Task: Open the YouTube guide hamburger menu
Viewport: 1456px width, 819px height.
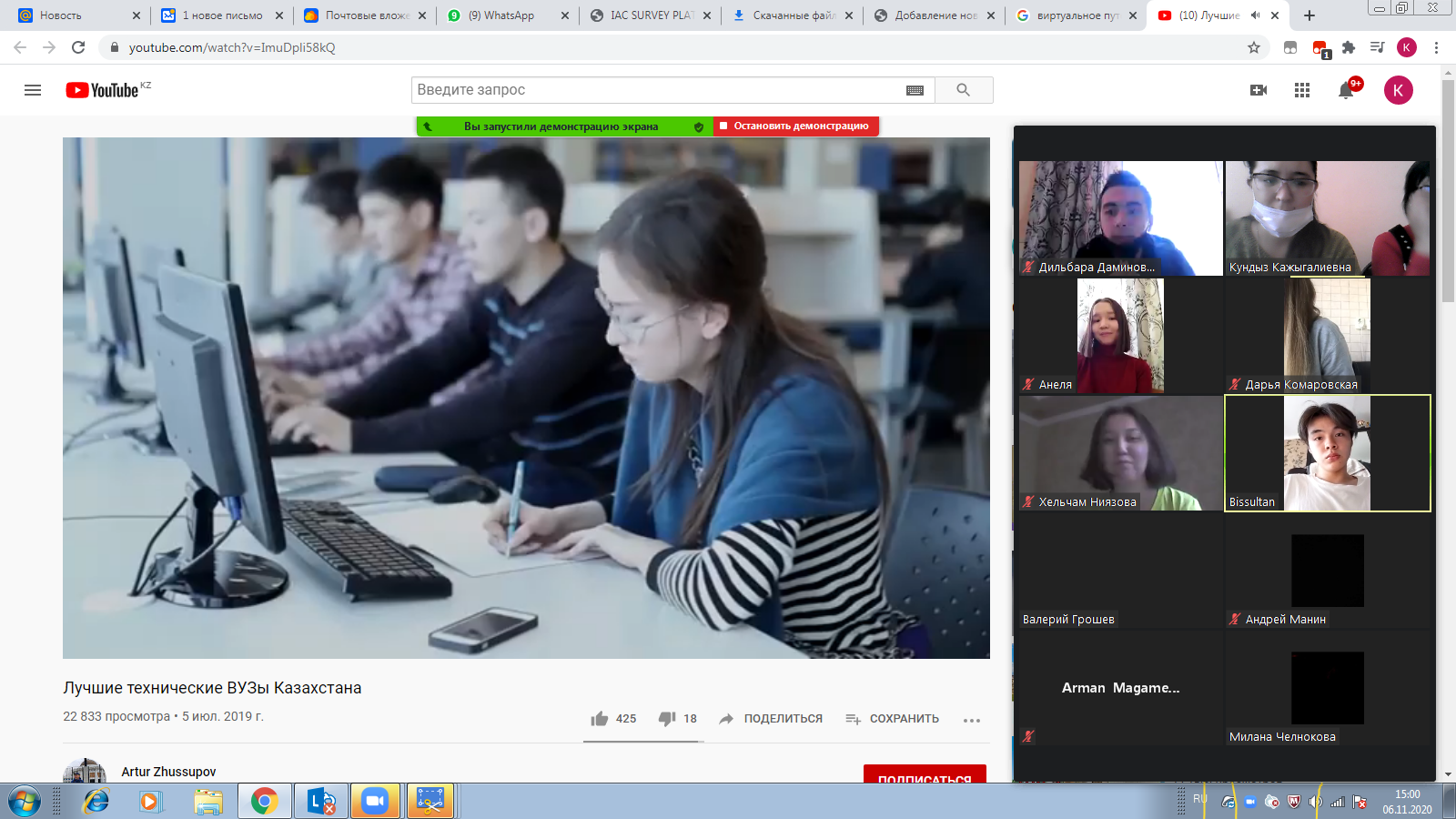Action: pyautogui.click(x=33, y=90)
